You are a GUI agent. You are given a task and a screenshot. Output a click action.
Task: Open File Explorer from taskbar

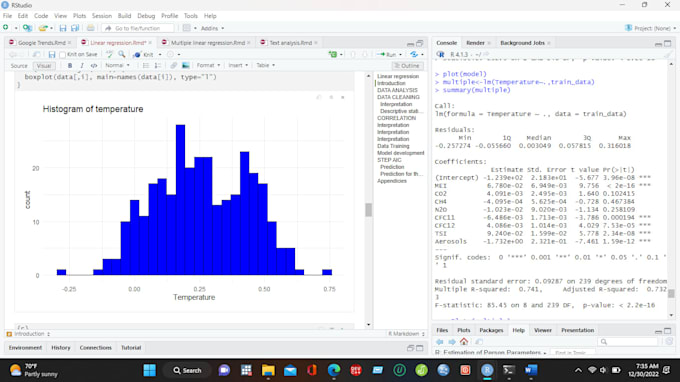coord(268,370)
